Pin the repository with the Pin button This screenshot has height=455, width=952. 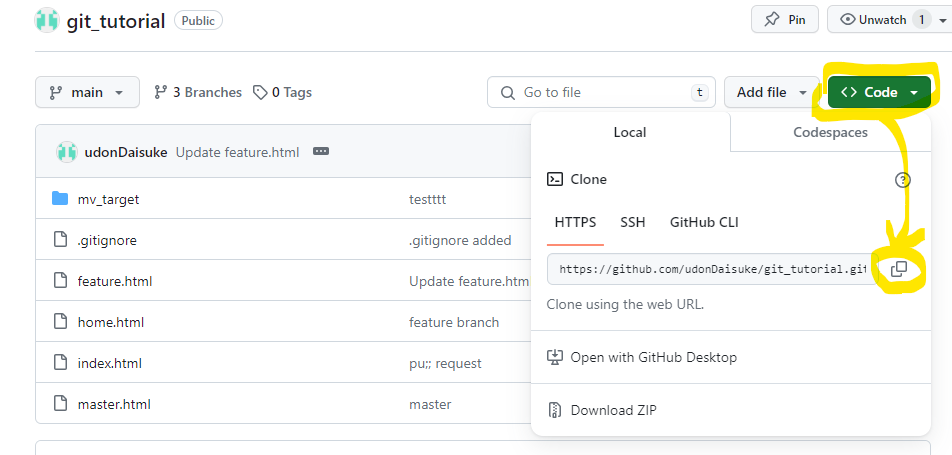coord(785,19)
